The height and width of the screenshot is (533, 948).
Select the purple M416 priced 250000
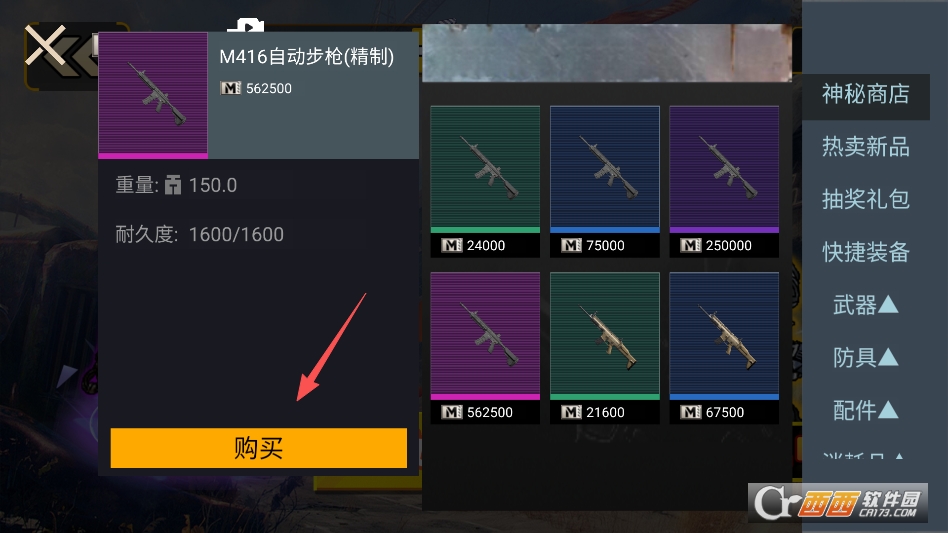click(724, 181)
